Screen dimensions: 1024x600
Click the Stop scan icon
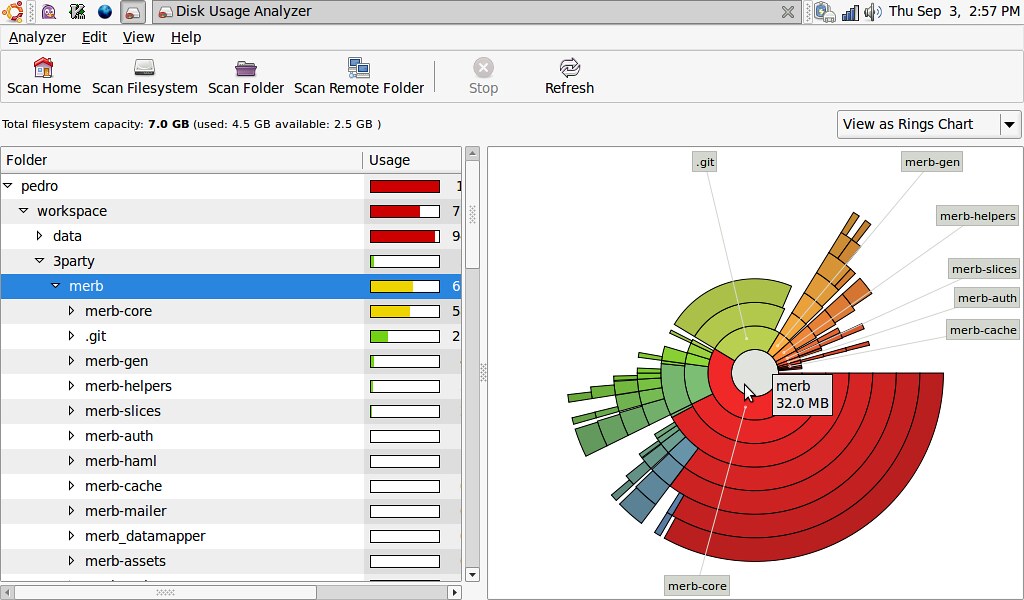[x=483, y=67]
